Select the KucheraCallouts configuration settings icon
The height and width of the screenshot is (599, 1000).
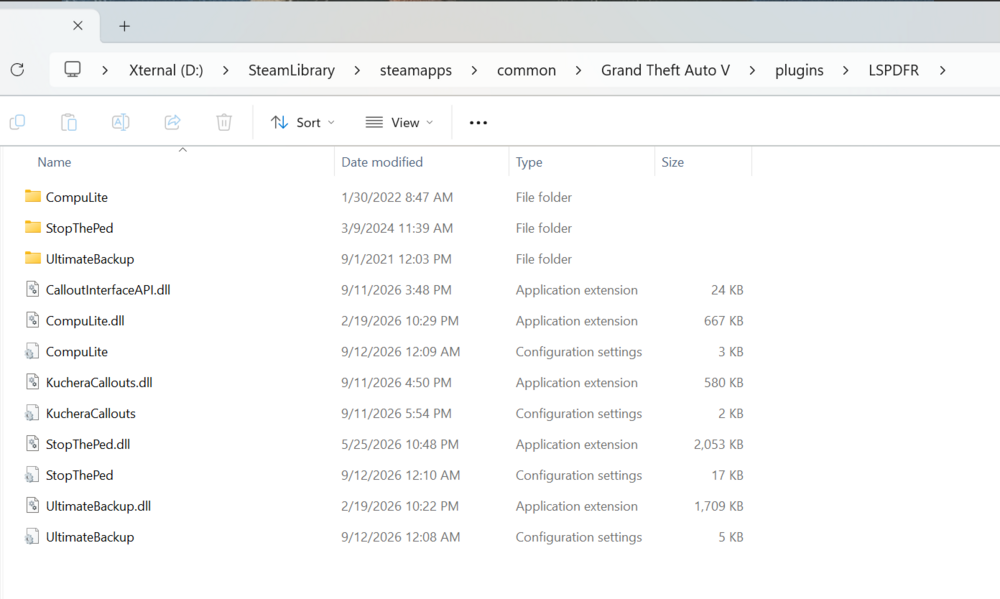pos(31,413)
